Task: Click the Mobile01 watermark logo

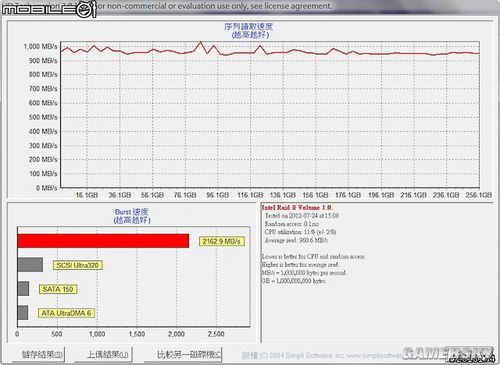Action: (x=49, y=9)
